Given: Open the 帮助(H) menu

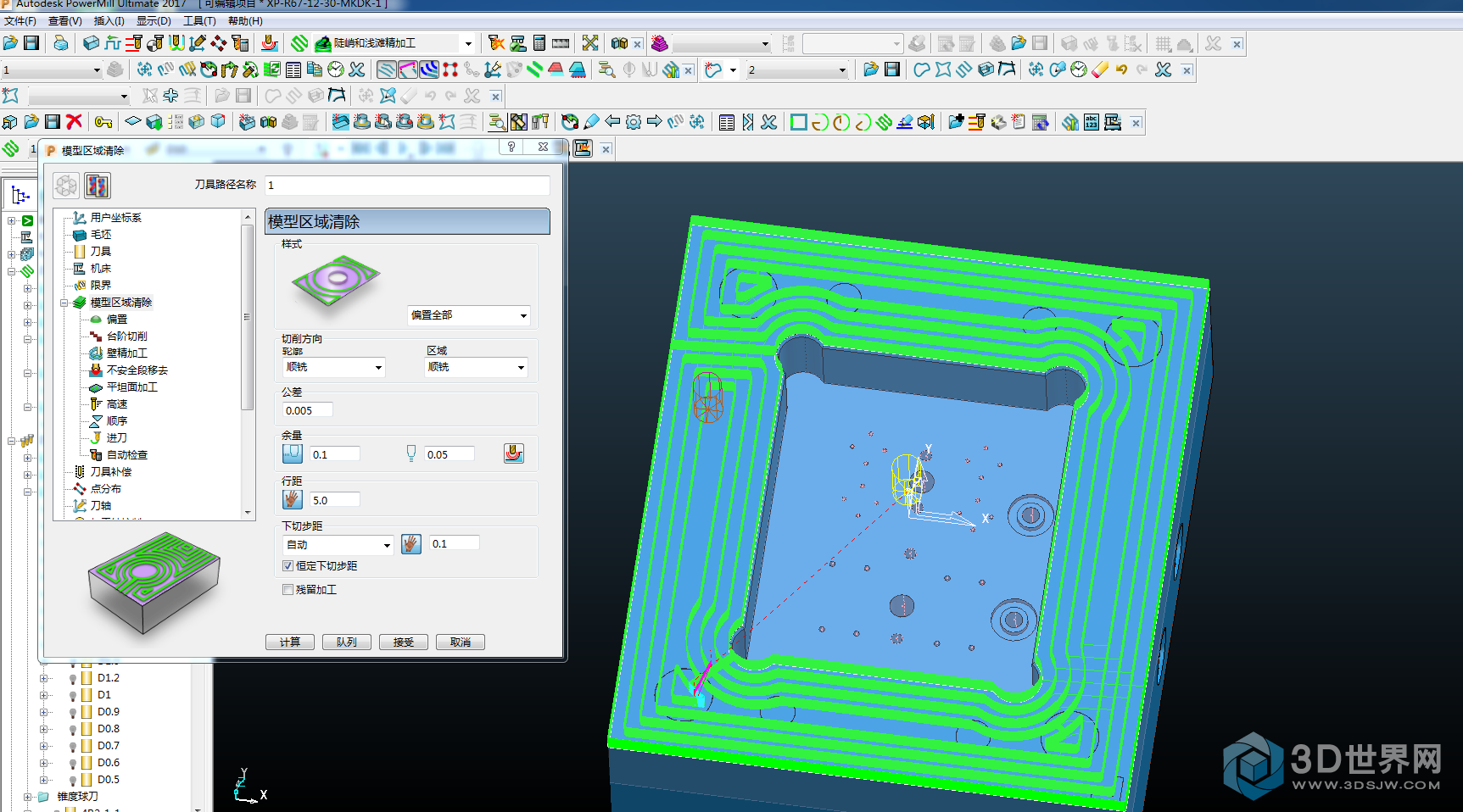Looking at the screenshot, I should 245,21.
